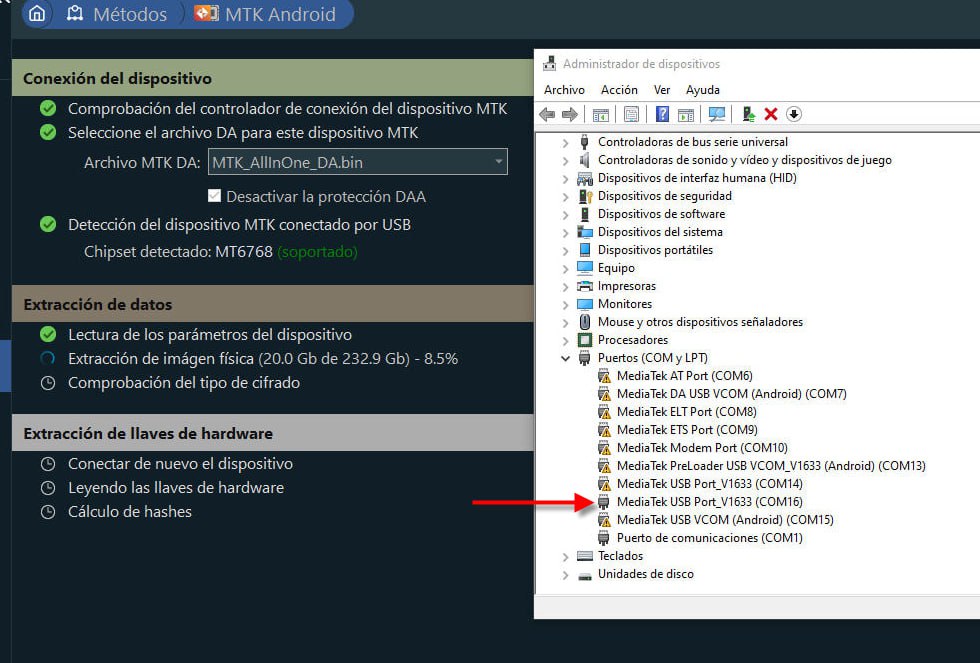
Task: Select MediaTek Modem Port (COM10)
Action: point(702,448)
